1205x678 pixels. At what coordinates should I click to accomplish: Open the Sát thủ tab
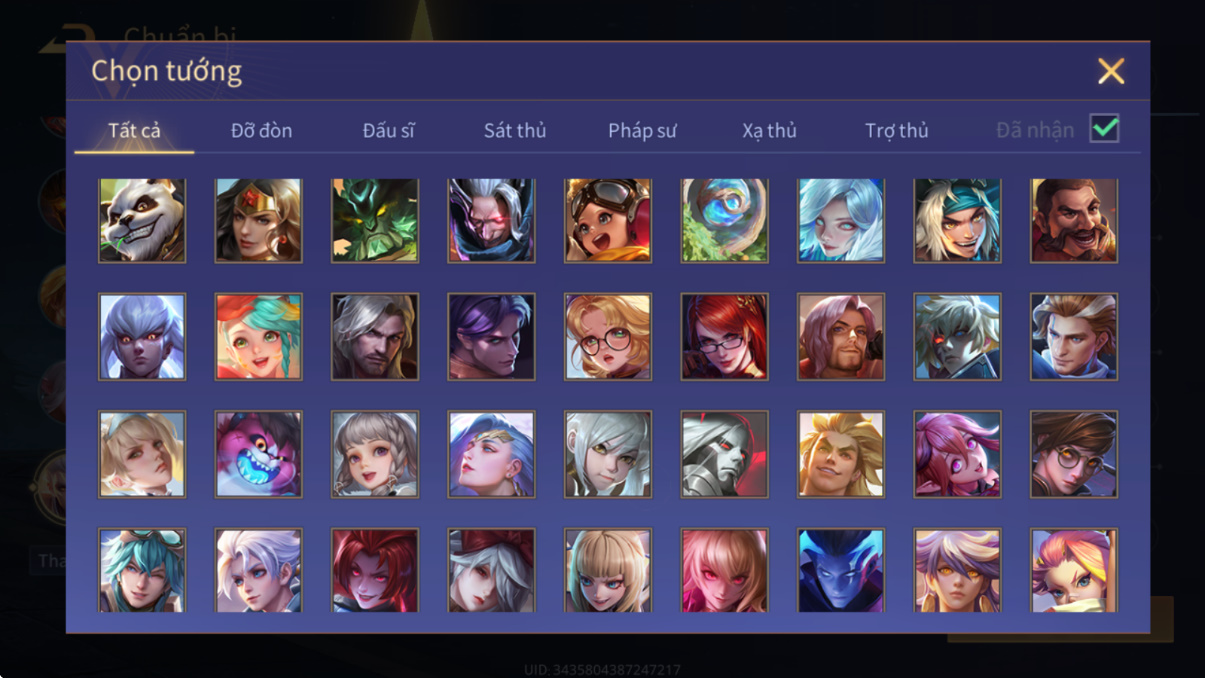coord(515,130)
